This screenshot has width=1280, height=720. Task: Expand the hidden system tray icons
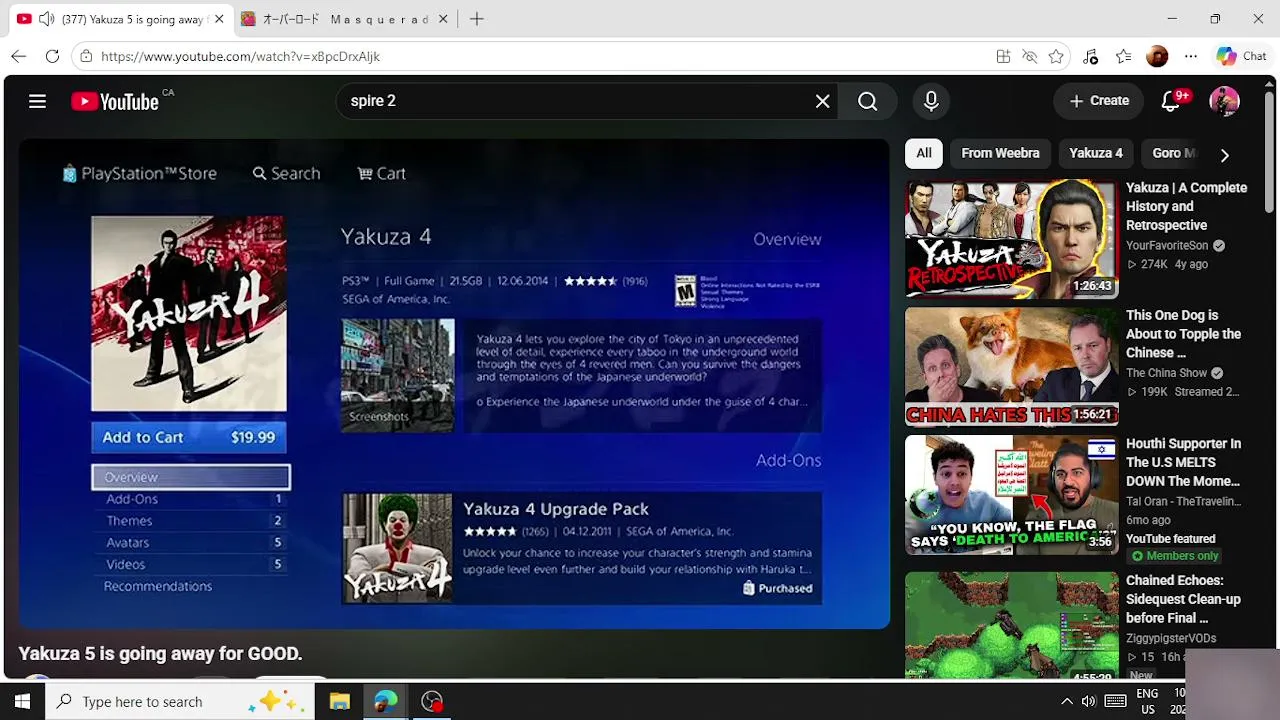point(1066,701)
